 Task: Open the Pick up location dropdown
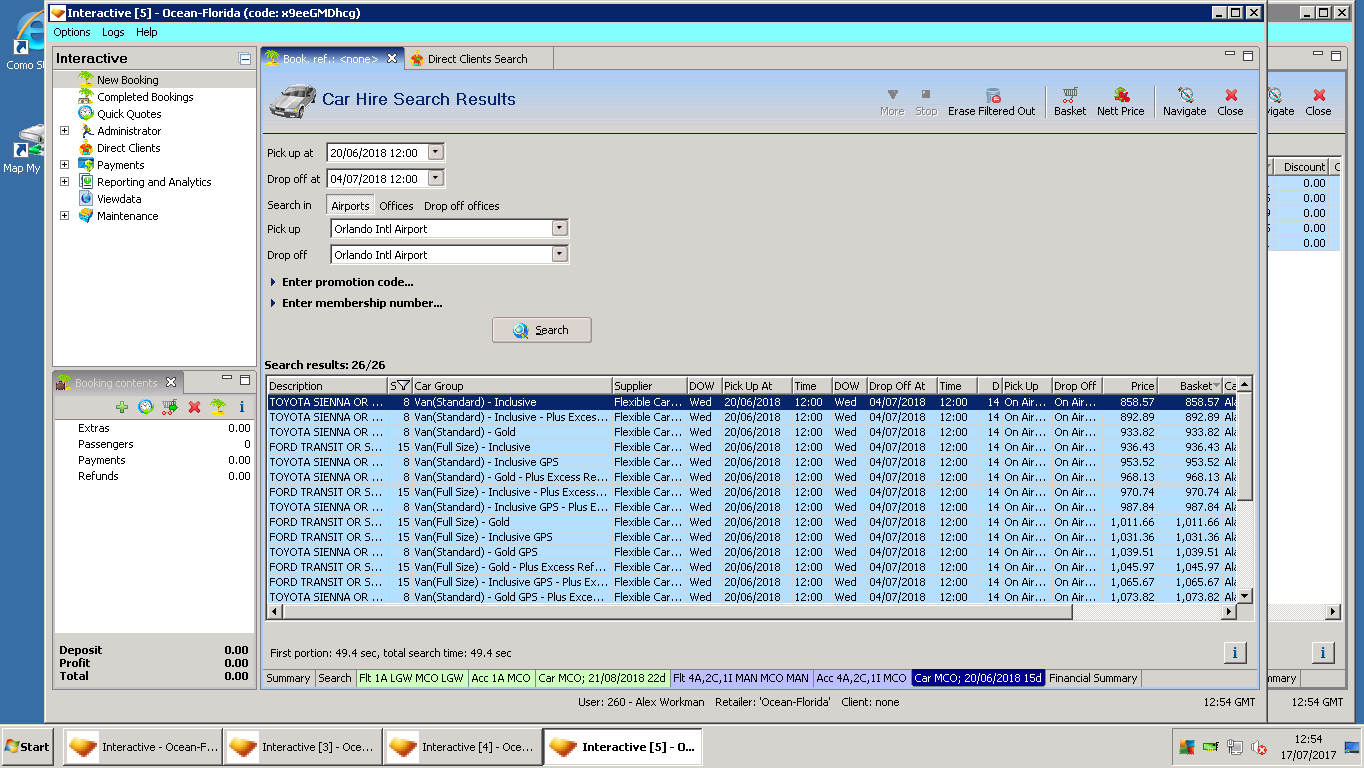point(560,228)
